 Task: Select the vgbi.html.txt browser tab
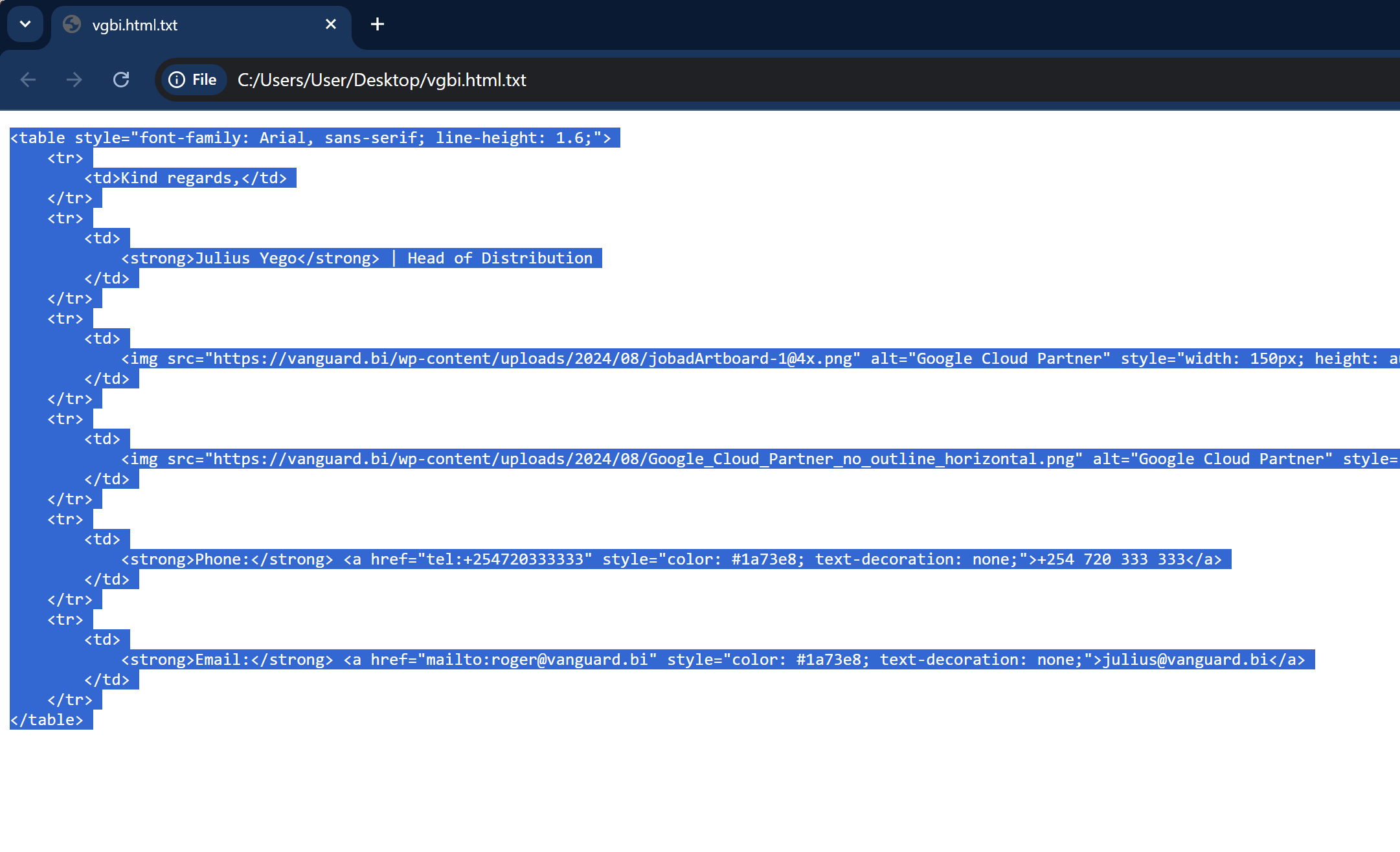coord(201,25)
